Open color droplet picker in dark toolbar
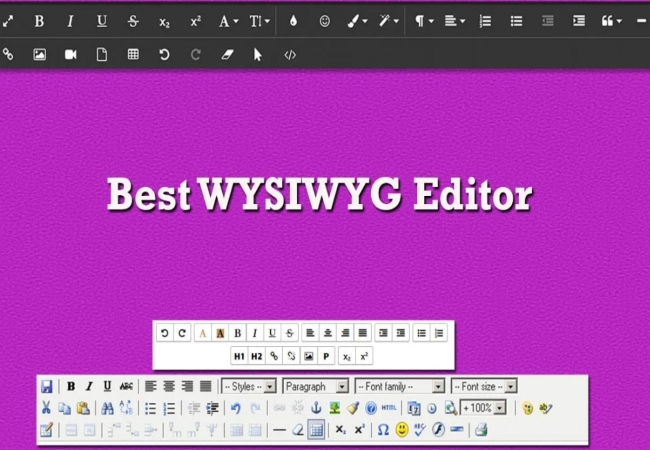The image size is (650, 450). point(293,21)
